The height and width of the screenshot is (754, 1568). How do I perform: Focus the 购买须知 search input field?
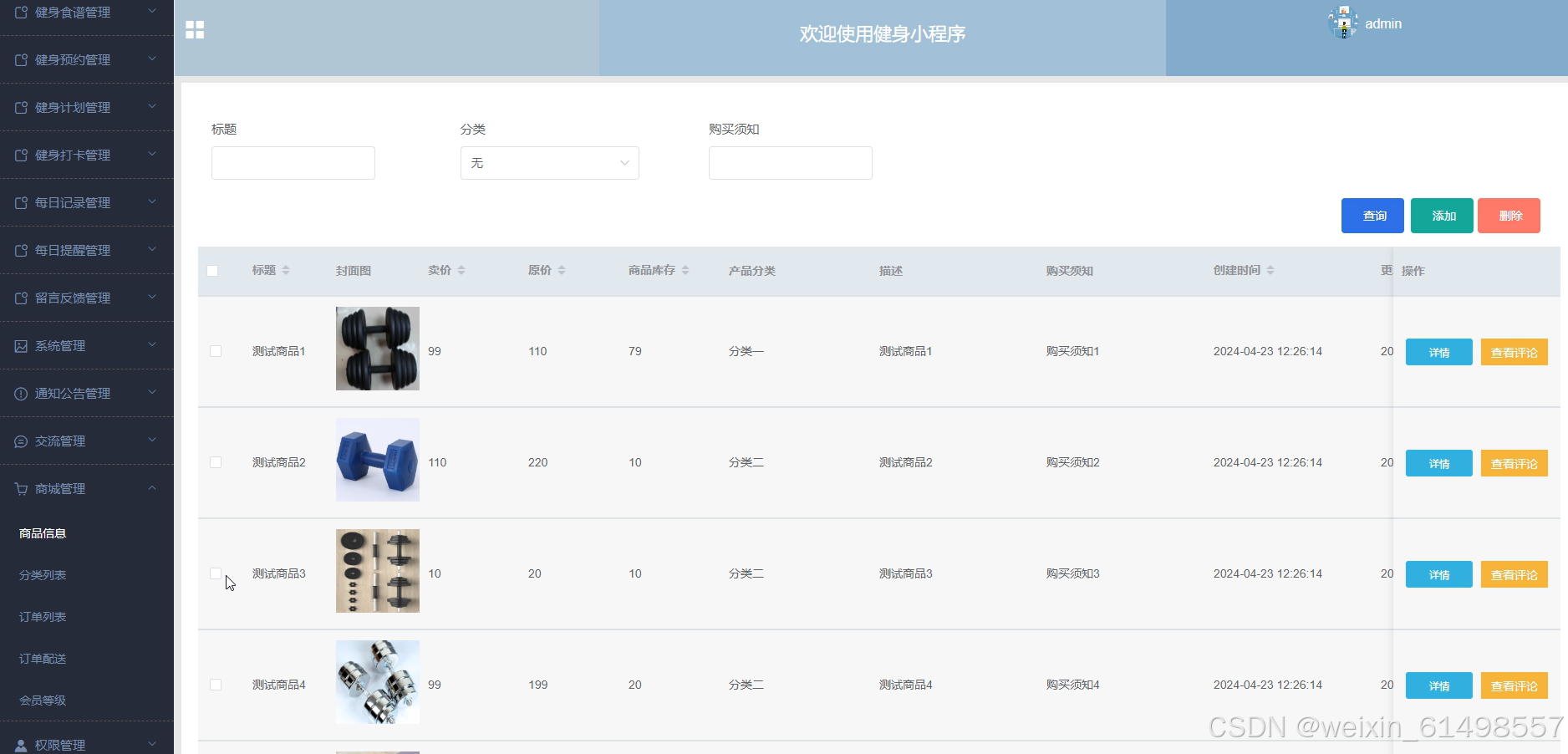[791, 163]
